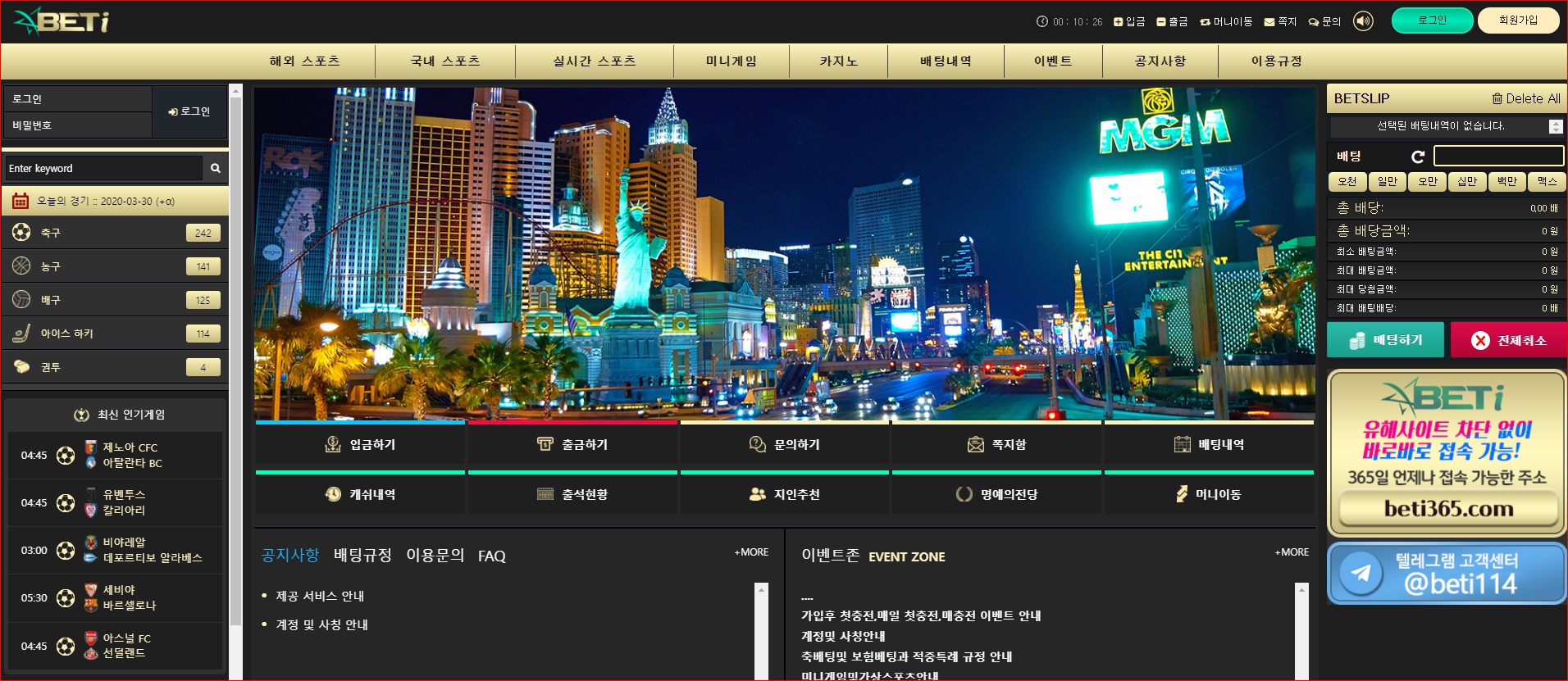Open 입금 deposit link in top bar
This screenshot has width=1568, height=681.
(x=1129, y=21)
